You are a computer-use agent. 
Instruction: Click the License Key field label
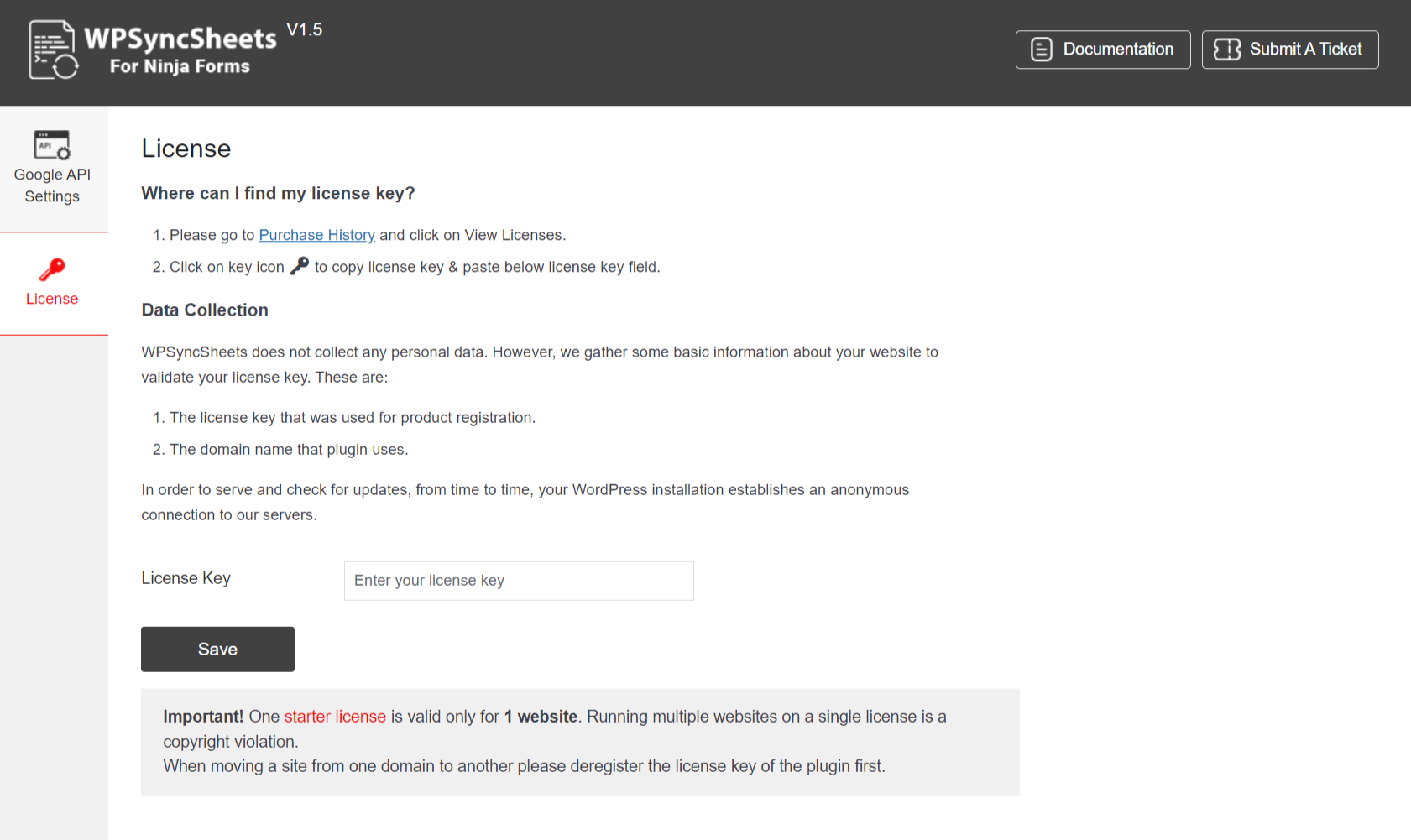click(x=186, y=578)
